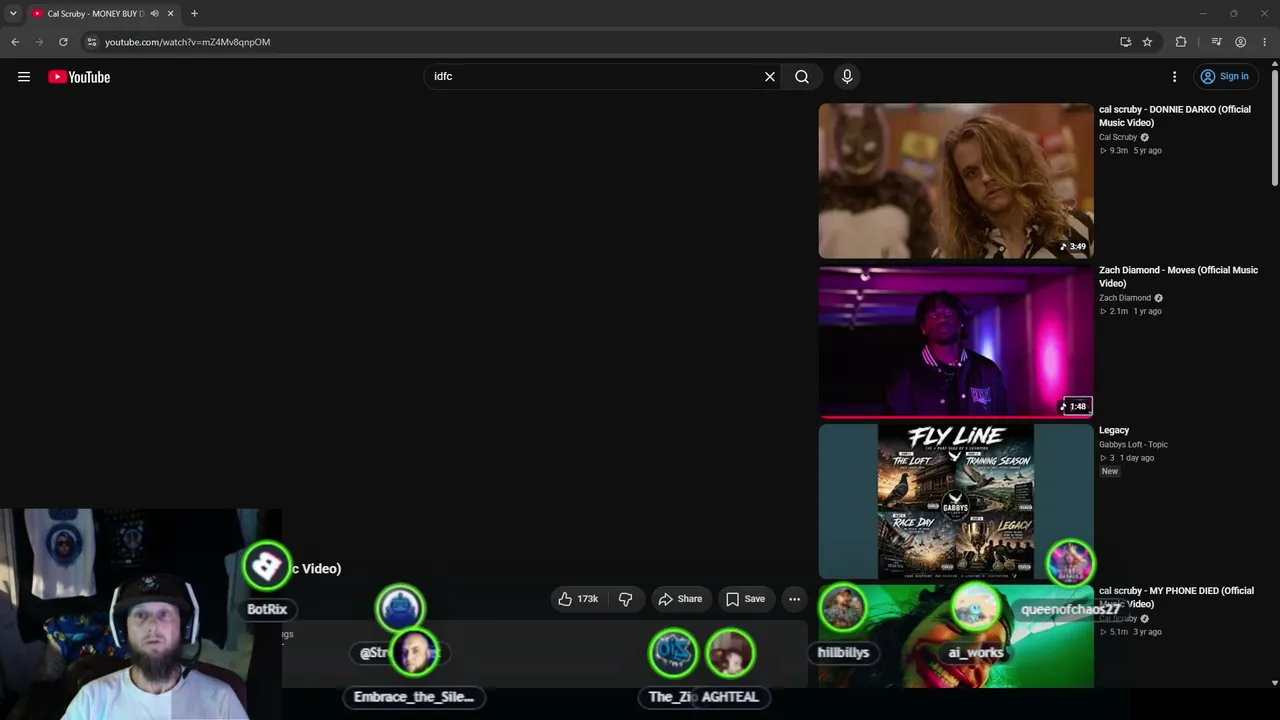Open YouTube settings three-dot menu
The width and height of the screenshot is (1280, 720).
coord(1175,77)
